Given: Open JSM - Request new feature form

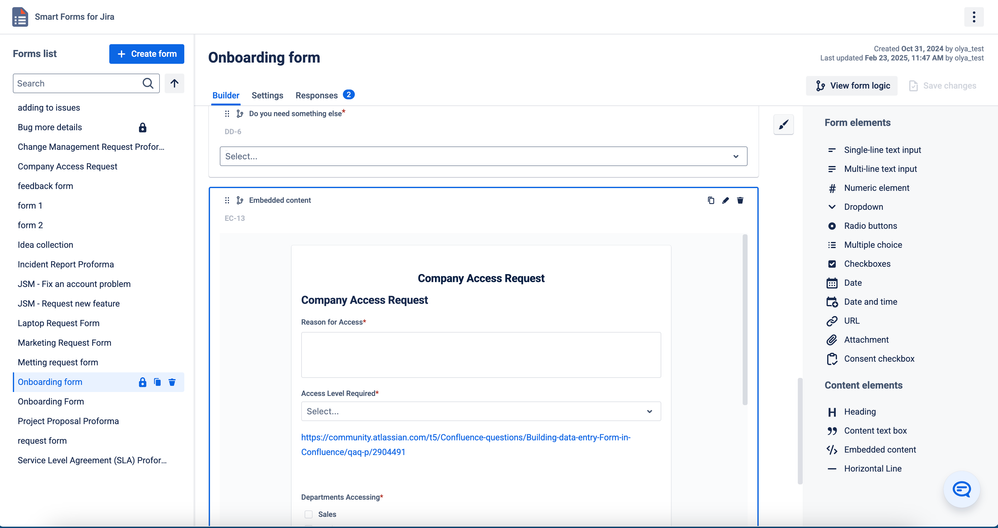Looking at the screenshot, I should pyautogui.click(x=69, y=304).
